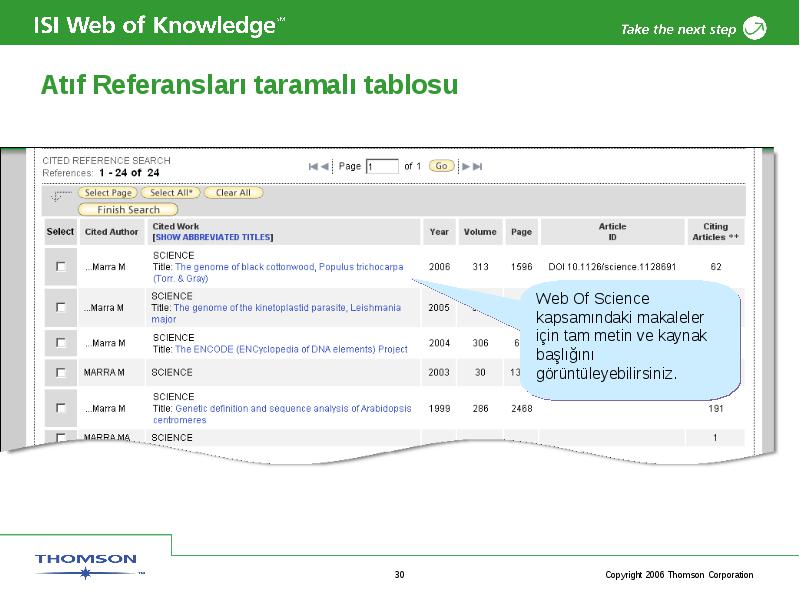Go to last page arrow icon
The width and height of the screenshot is (800, 600).
point(478,166)
